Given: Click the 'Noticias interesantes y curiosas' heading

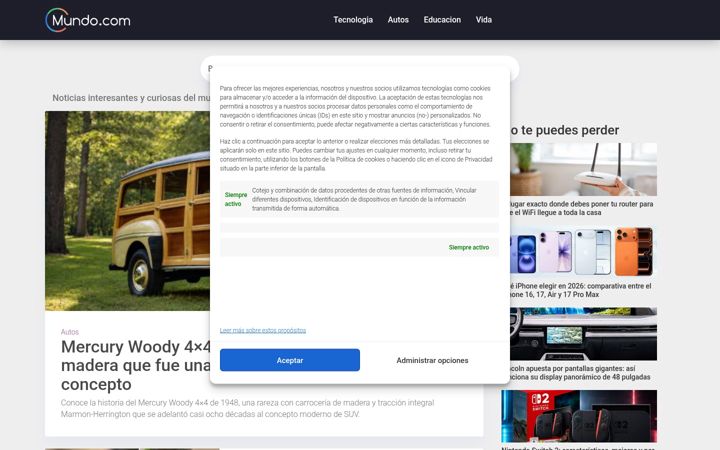Looking at the screenshot, I should click(131, 98).
